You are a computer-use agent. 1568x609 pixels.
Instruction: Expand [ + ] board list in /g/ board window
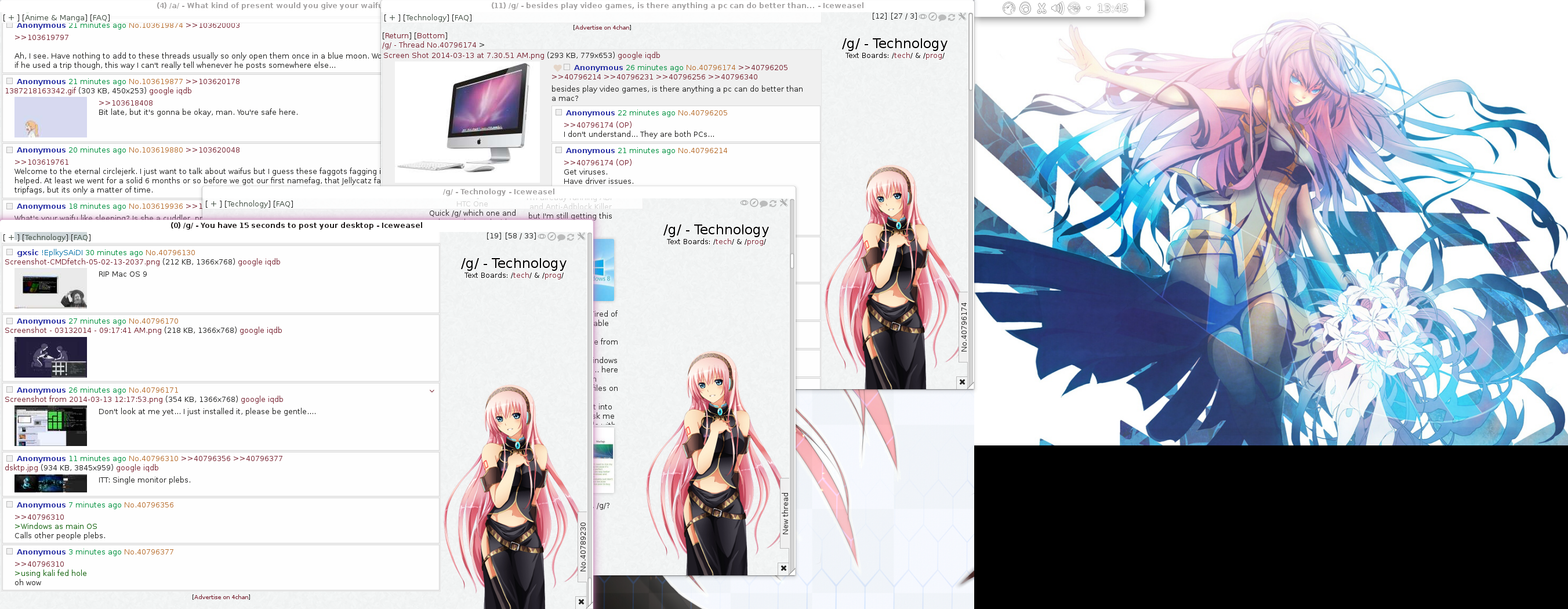pos(213,204)
